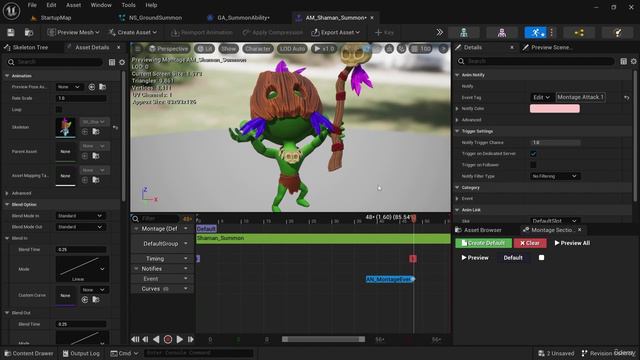Open the Asset menu
Screen dimensions: 640x360
click(73, 5)
